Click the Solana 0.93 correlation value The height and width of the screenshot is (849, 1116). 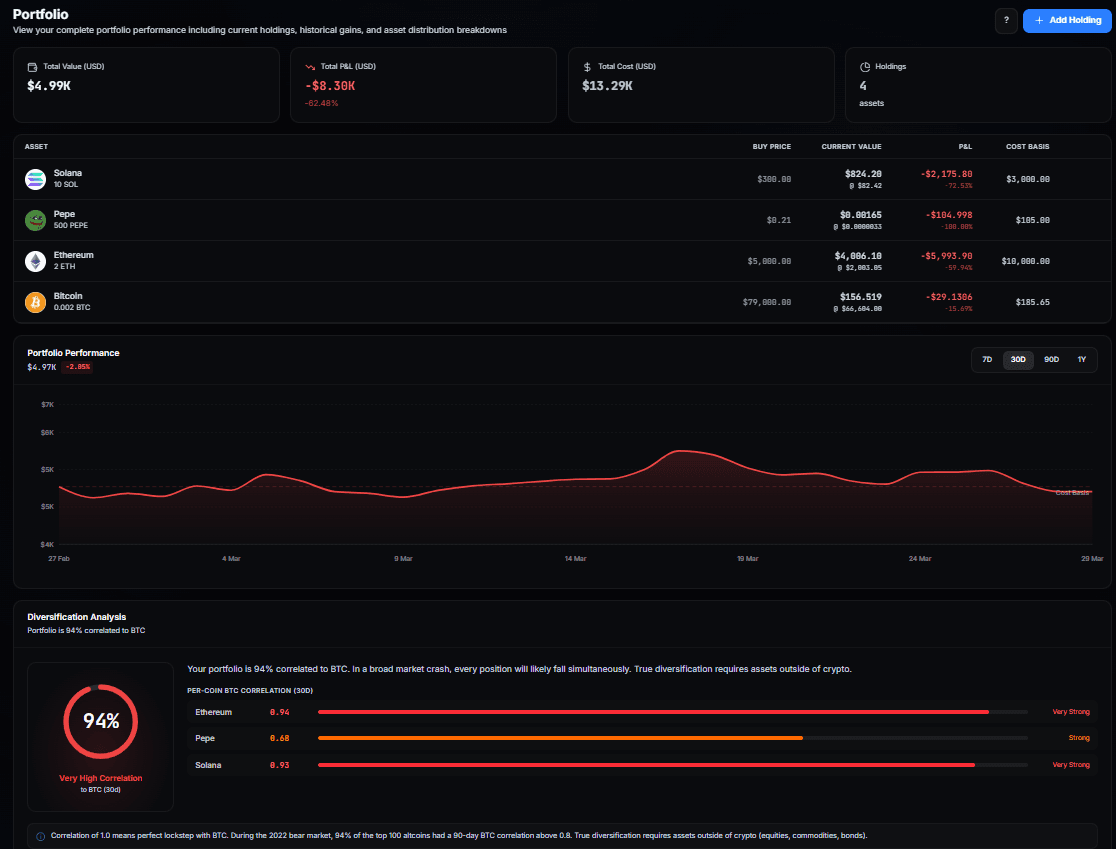279,765
